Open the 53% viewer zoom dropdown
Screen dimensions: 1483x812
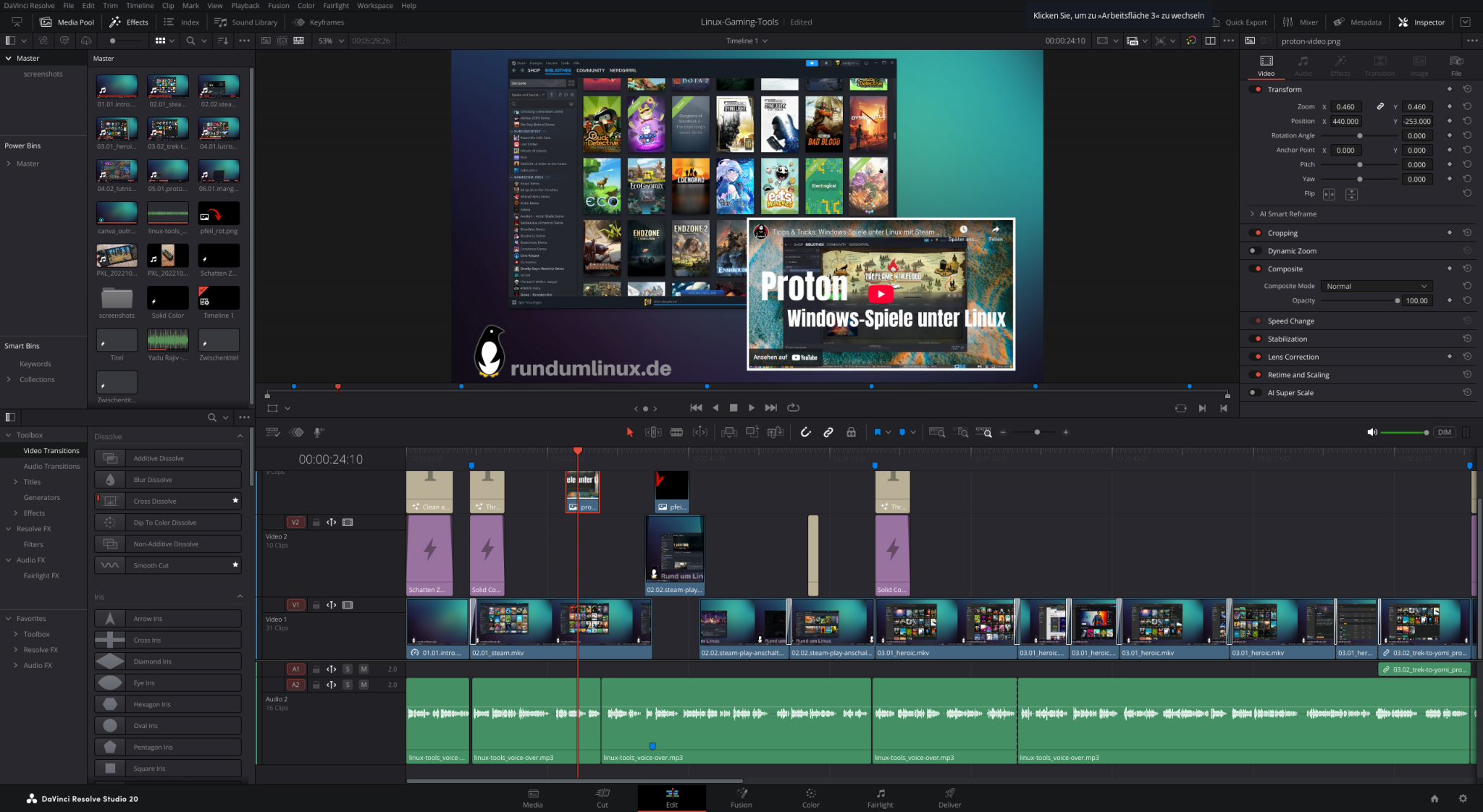click(330, 41)
